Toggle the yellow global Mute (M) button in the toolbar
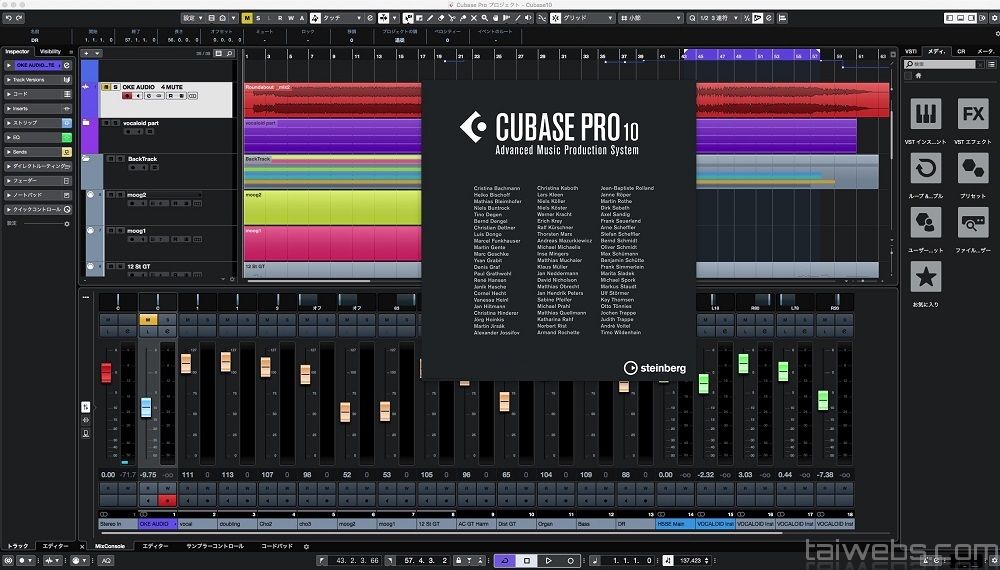 coord(248,18)
